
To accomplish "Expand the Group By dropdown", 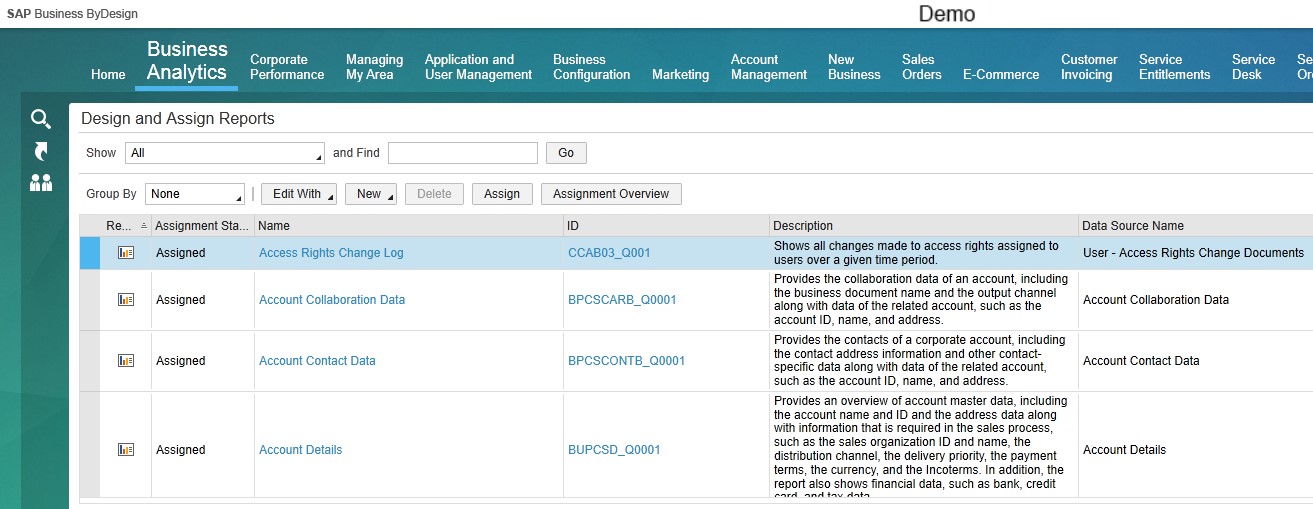I will tap(195, 194).
